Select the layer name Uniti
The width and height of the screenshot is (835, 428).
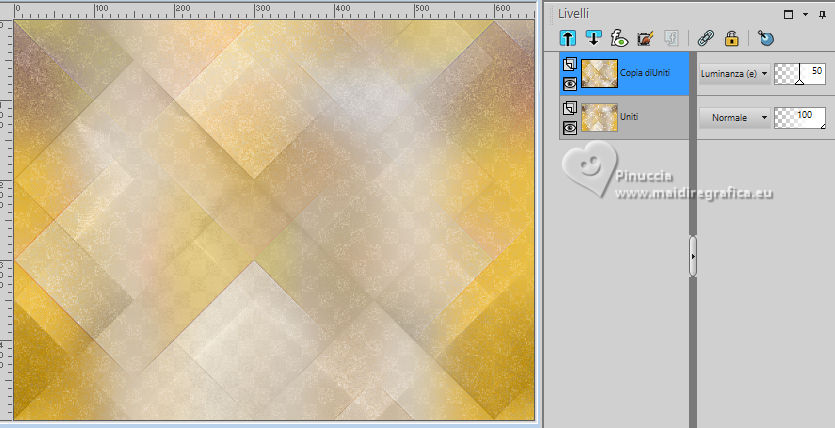pyautogui.click(x=629, y=117)
